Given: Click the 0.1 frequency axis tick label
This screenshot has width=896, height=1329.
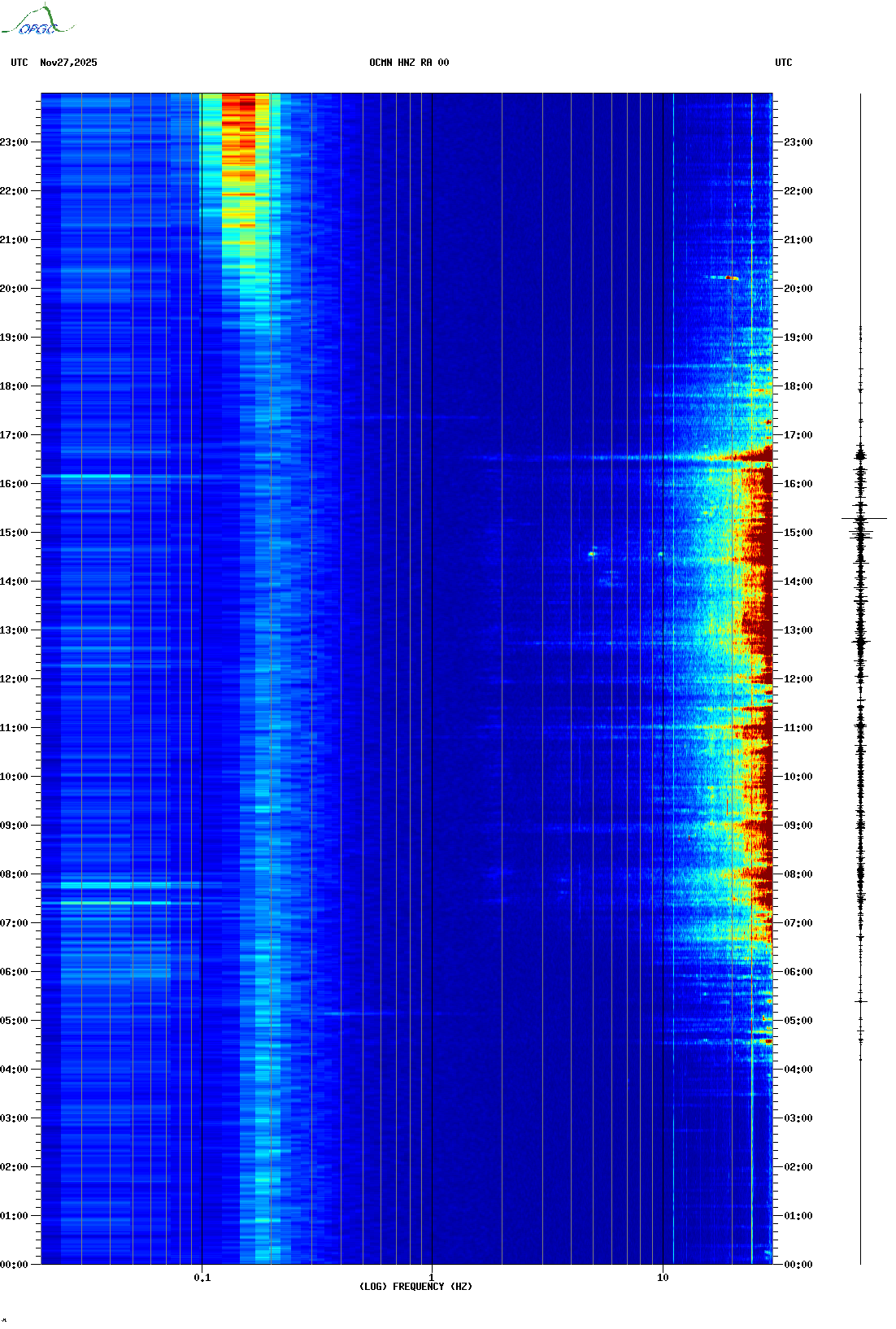Looking at the screenshot, I should (202, 1277).
